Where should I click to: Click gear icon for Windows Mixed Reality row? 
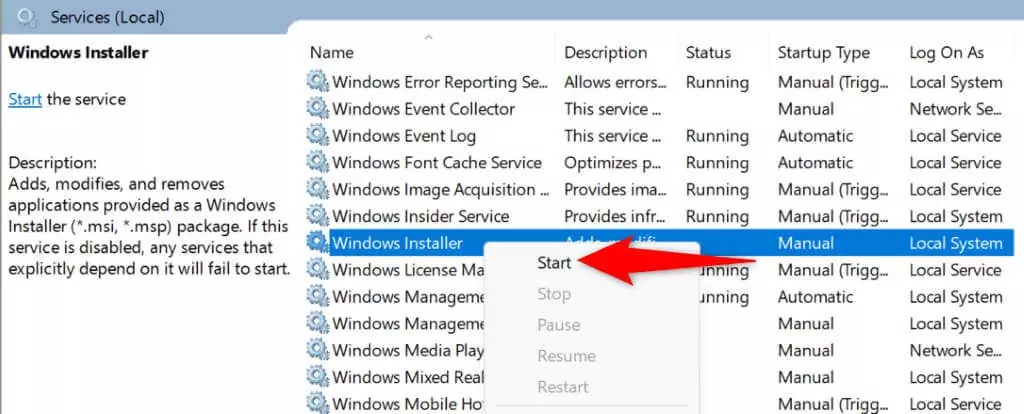click(x=318, y=377)
